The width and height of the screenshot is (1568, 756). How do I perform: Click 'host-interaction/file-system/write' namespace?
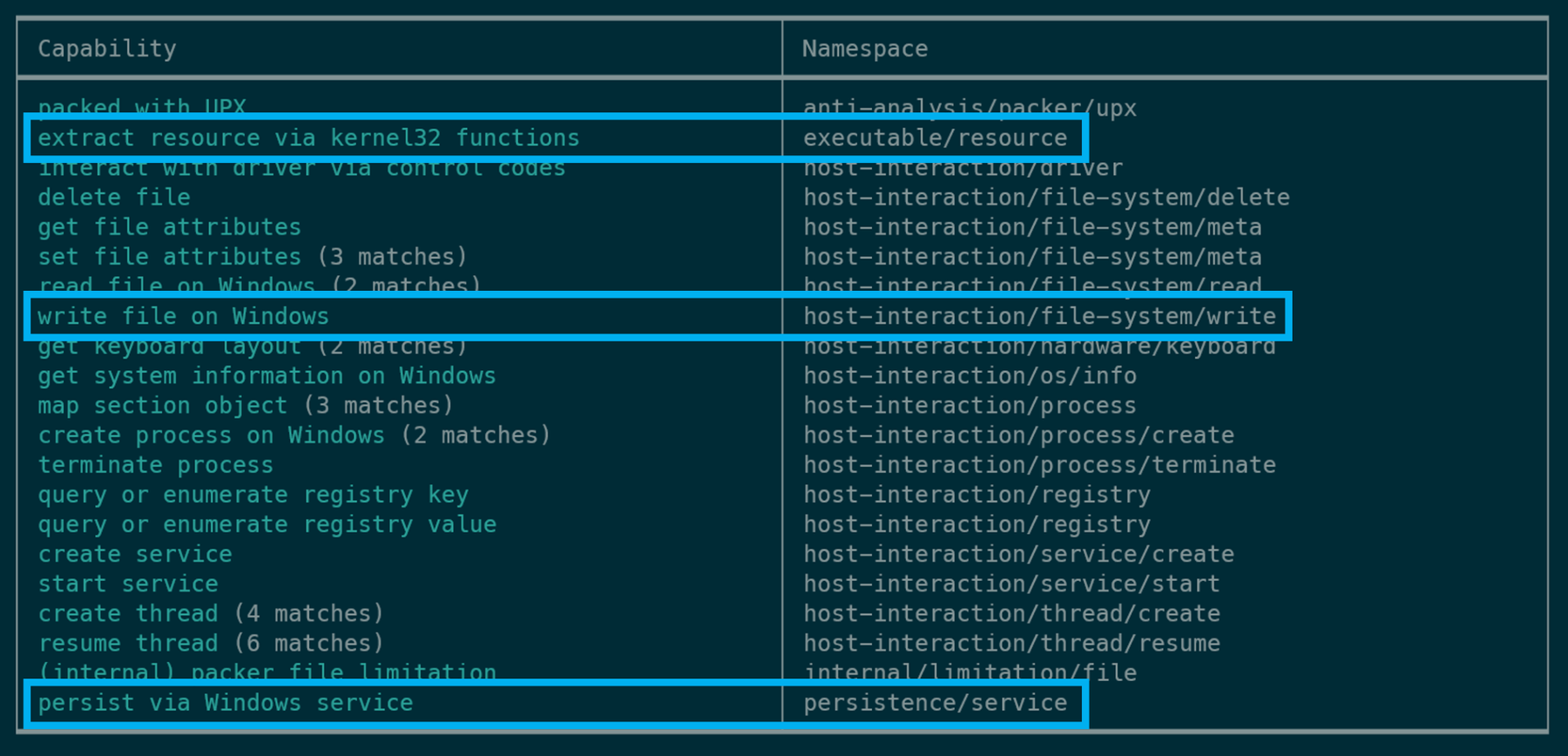click(x=1039, y=316)
